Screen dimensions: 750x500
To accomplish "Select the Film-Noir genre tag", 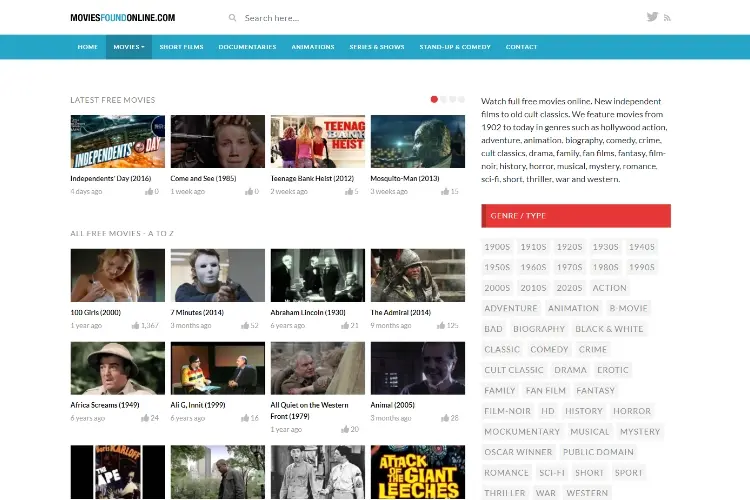I will (x=507, y=411).
